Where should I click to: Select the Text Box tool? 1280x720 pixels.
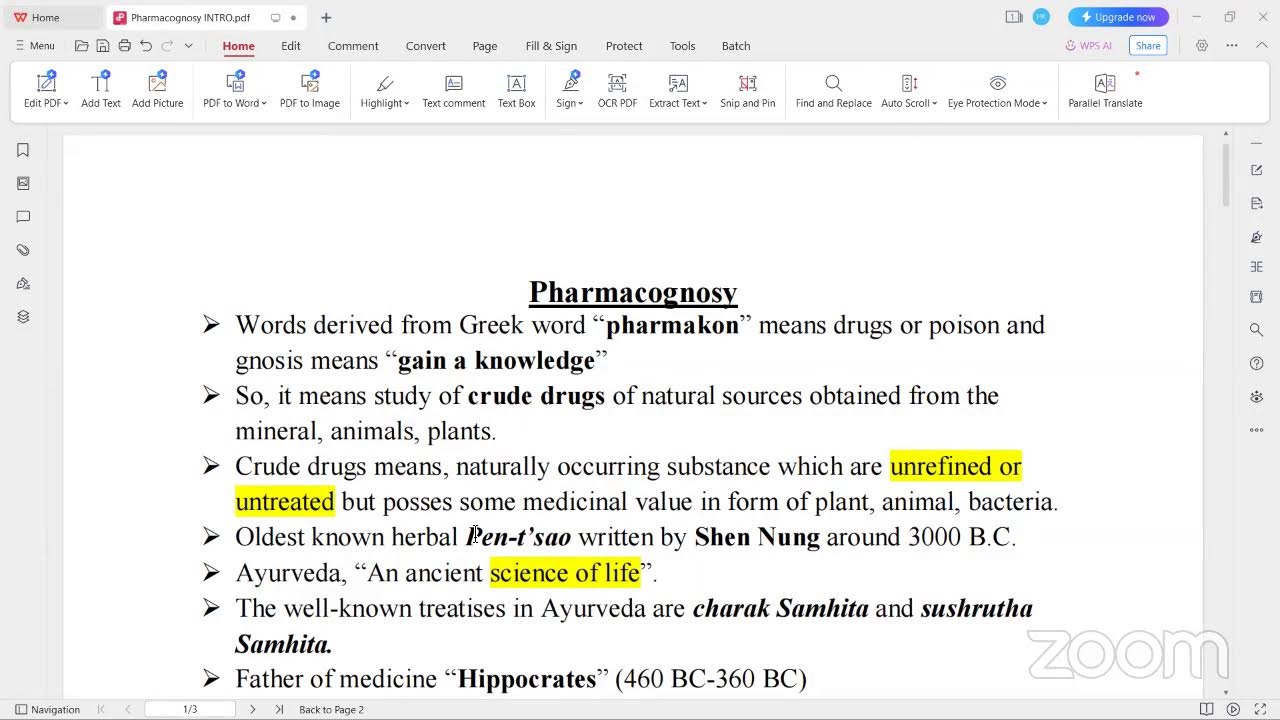point(516,90)
